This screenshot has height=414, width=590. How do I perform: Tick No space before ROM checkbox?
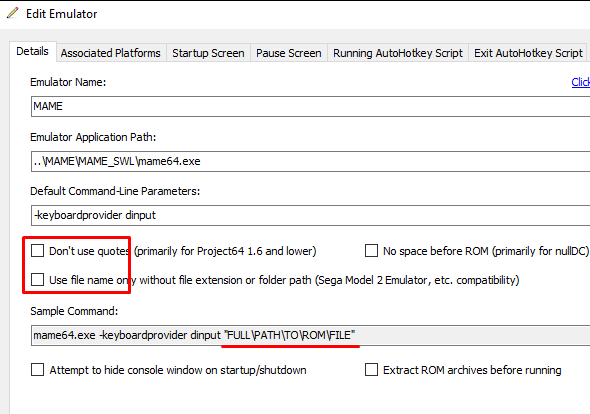pyautogui.click(x=371, y=251)
